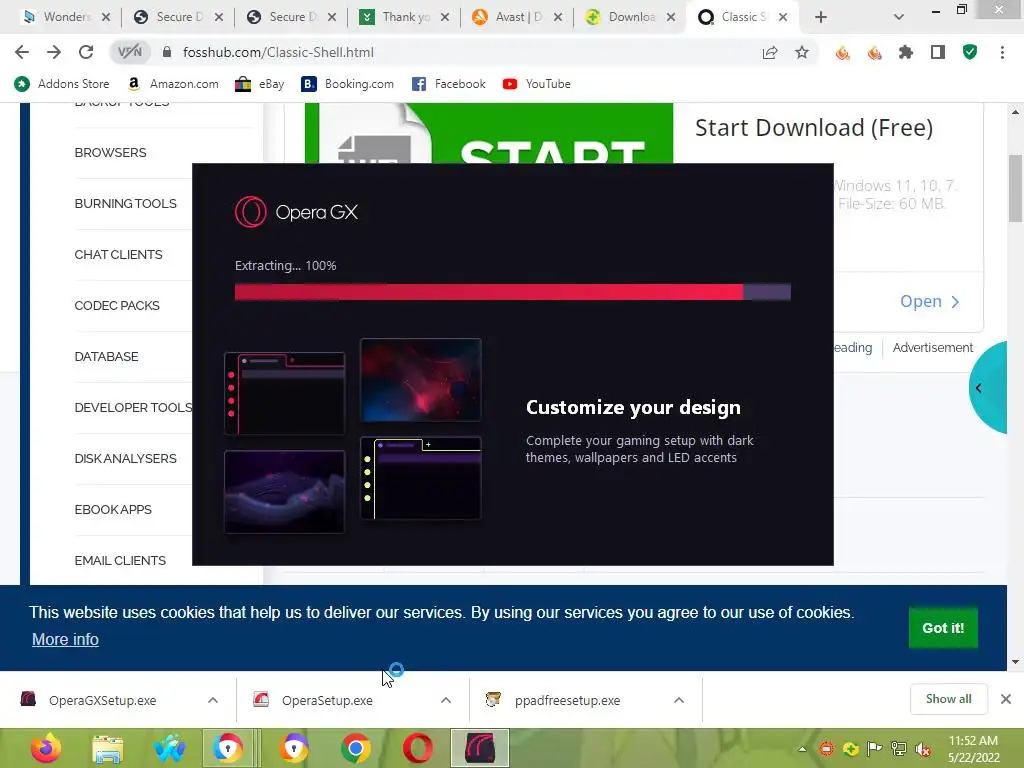The image size is (1024, 768).
Task: Select CODEC PACKS category
Action: click(117, 306)
